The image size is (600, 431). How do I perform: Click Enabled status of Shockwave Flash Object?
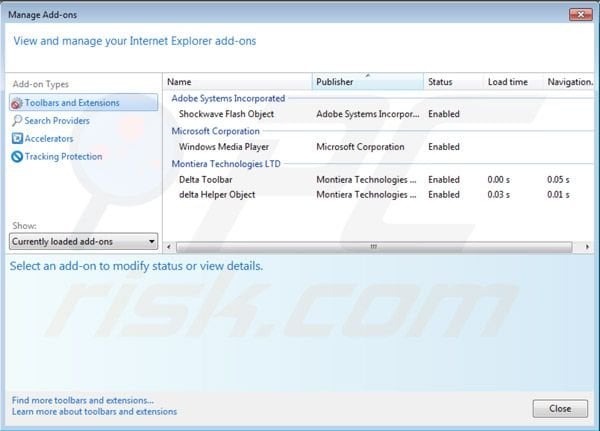point(444,114)
